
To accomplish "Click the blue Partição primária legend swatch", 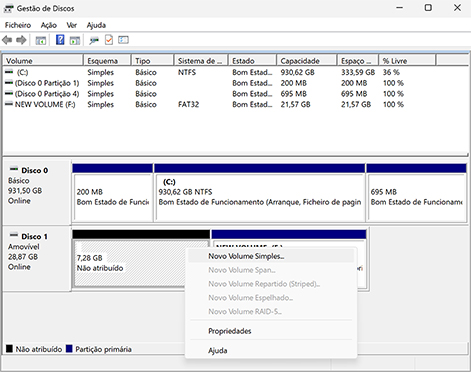I will 69,349.
